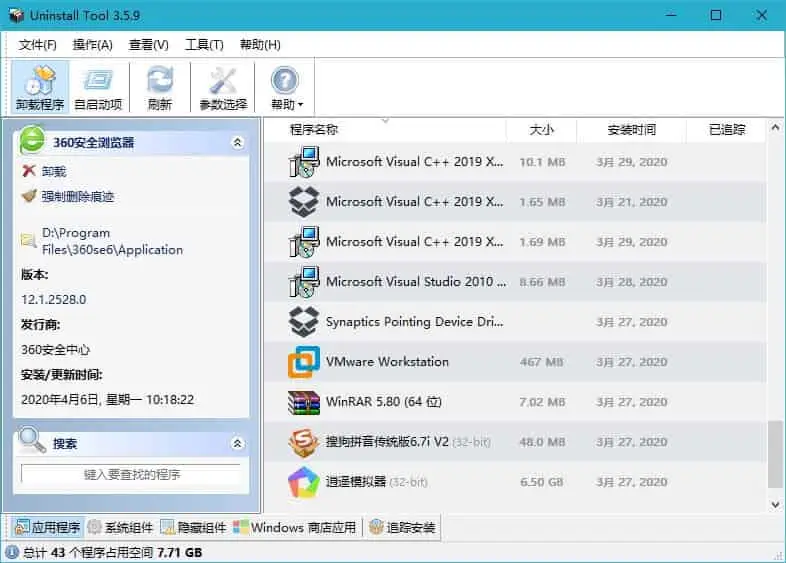786x563 pixels.
Task: Click the magnifier icon in 搜索 panel
Action: coord(32,439)
